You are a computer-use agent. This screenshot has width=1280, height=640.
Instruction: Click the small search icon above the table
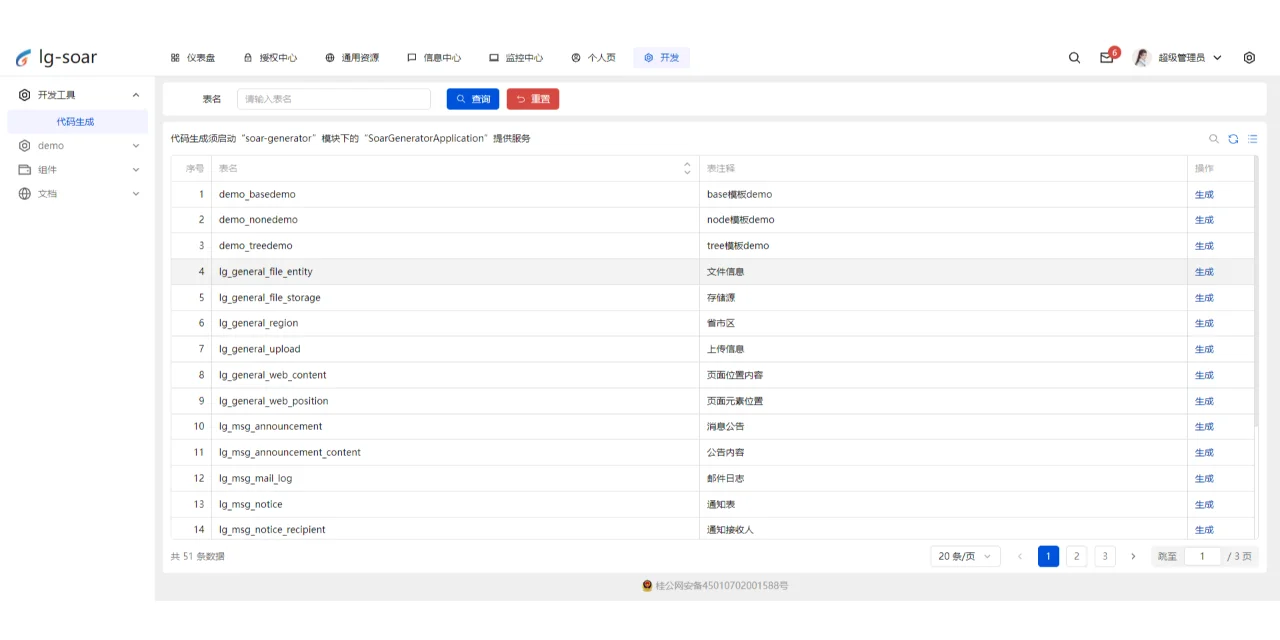[x=1214, y=139]
